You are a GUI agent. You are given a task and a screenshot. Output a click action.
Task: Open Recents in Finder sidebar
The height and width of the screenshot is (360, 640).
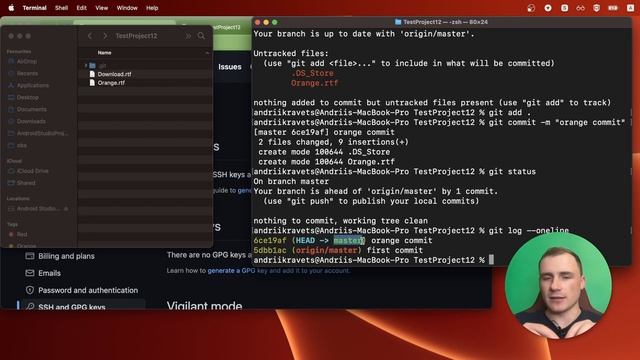[27, 73]
